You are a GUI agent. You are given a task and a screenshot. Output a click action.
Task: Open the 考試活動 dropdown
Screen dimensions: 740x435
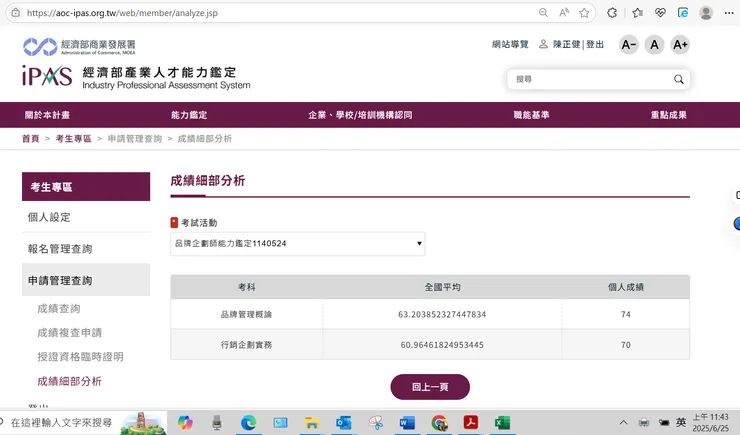coord(297,243)
